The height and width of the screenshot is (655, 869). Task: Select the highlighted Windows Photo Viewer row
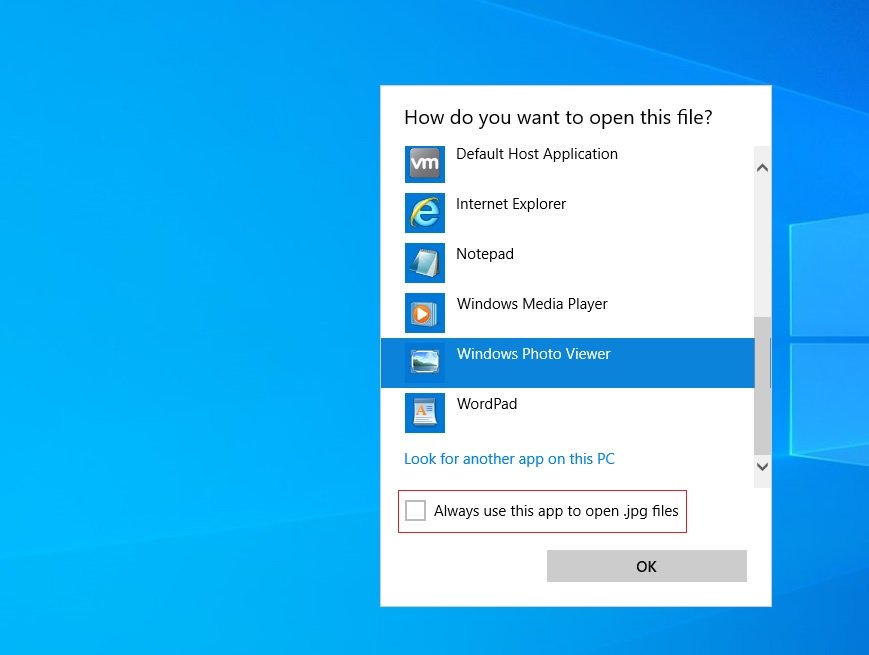(533, 362)
